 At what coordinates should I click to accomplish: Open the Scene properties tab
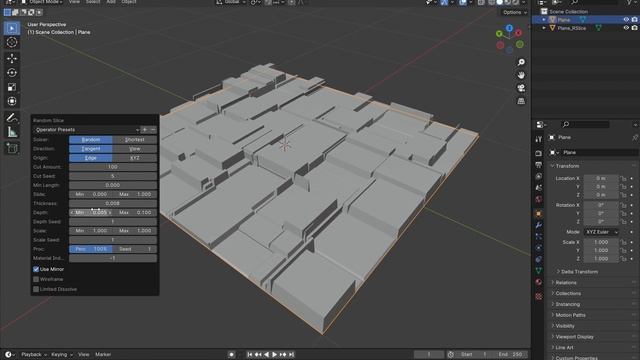click(x=538, y=188)
